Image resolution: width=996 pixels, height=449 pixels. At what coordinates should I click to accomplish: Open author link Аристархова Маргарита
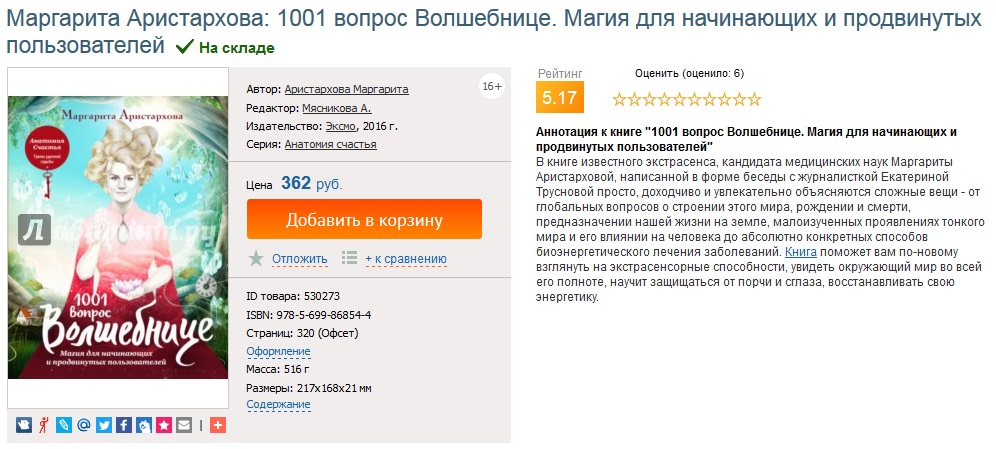pos(346,89)
